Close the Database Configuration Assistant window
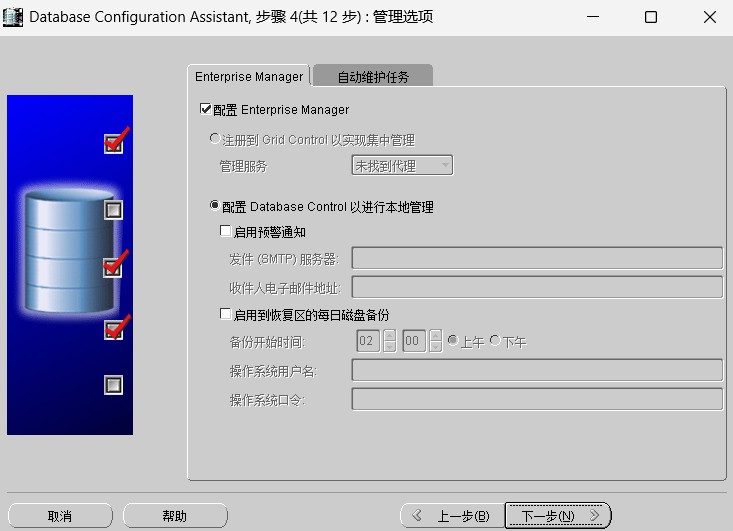 [x=710, y=17]
